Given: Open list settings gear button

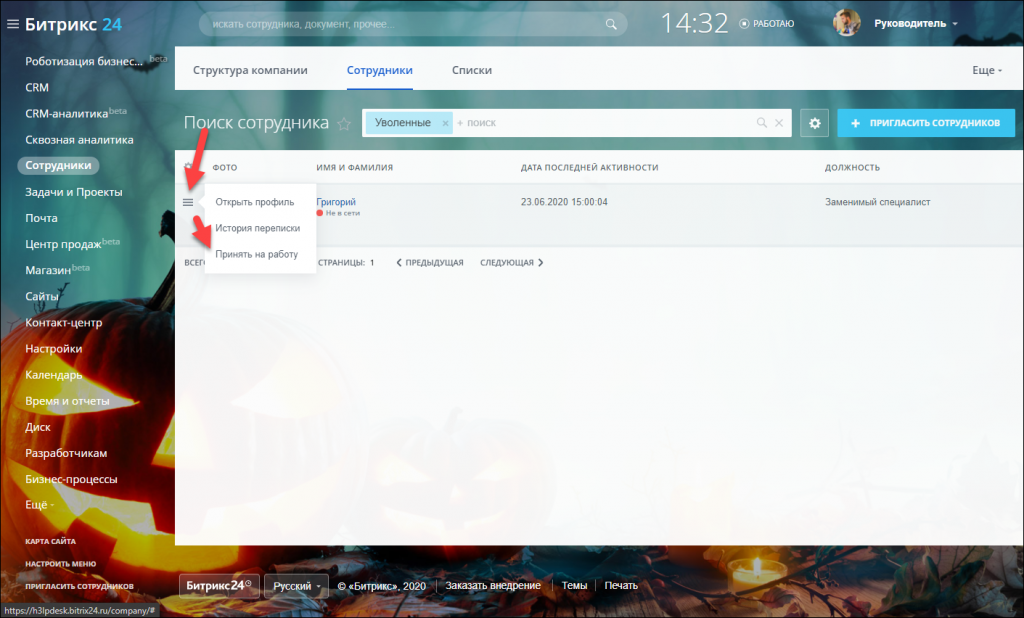Looking at the screenshot, I should click(814, 123).
